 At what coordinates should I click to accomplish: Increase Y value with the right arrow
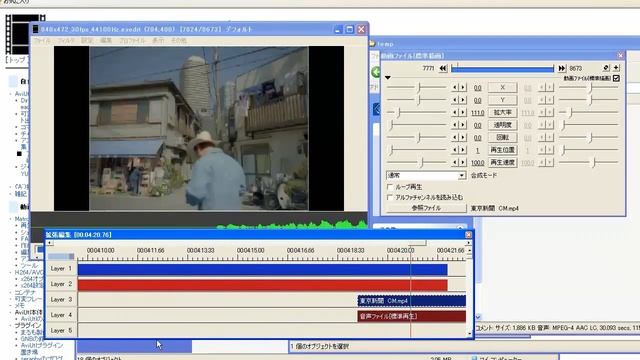[x=463, y=100]
